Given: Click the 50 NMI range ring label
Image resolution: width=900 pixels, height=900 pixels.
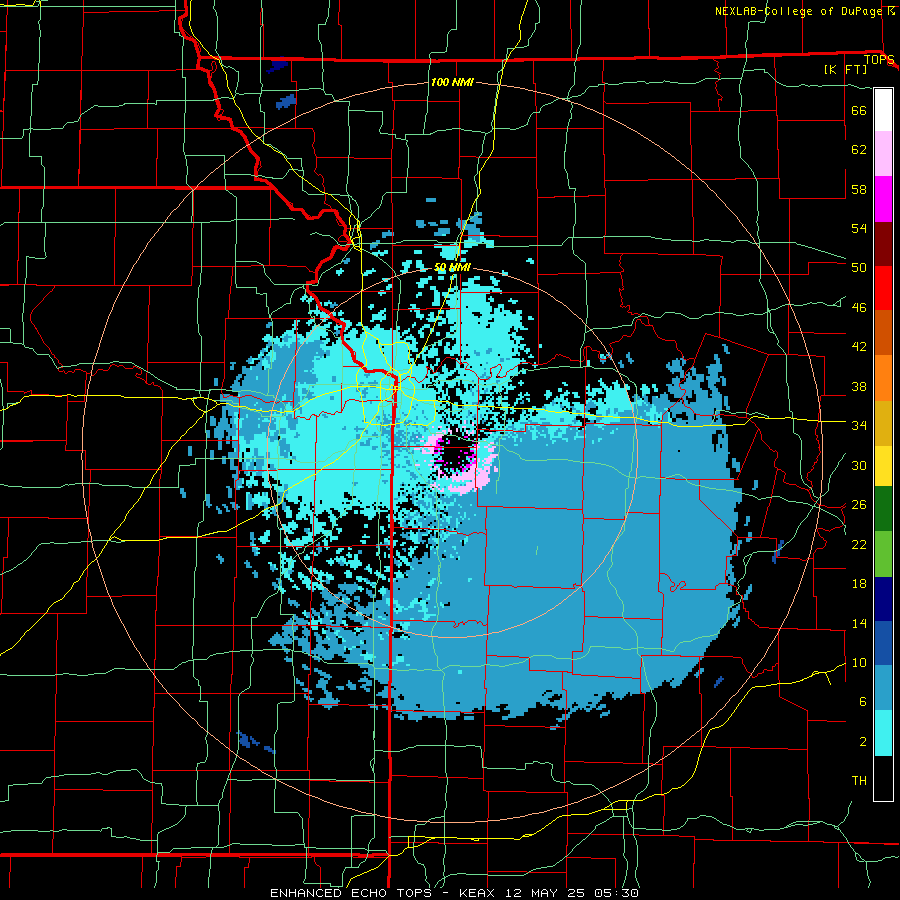Looking at the screenshot, I should tap(452, 267).
